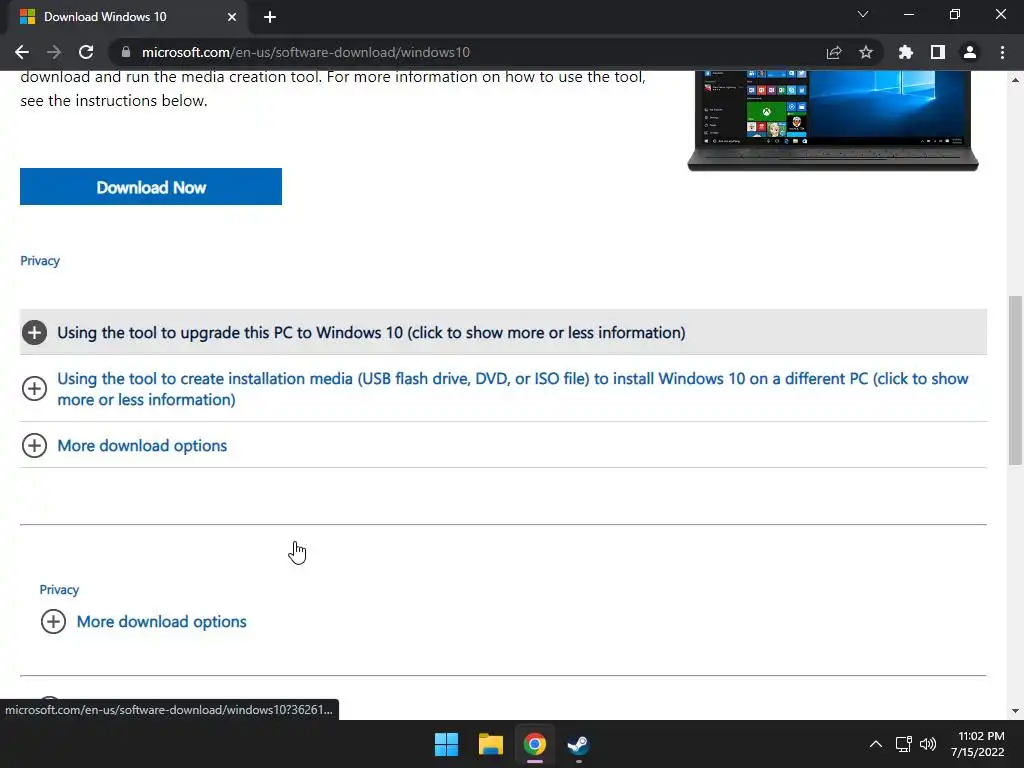Open the Chrome profile menu
The height and width of the screenshot is (768, 1024).
pyautogui.click(x=970, y=52)
